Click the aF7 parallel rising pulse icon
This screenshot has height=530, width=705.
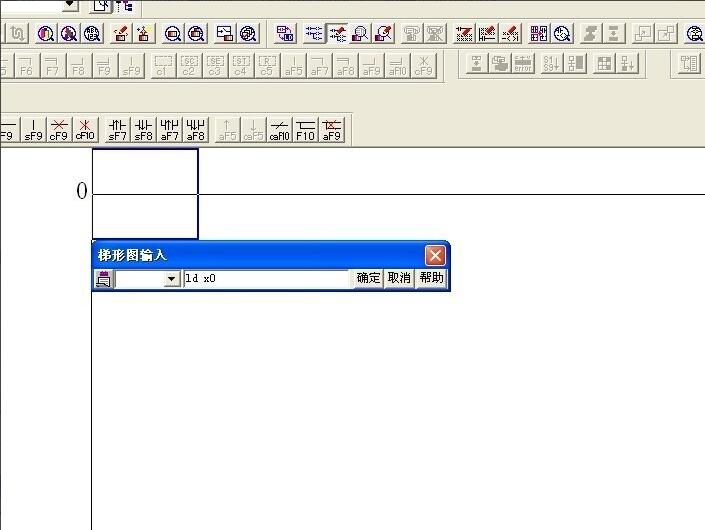[170, 131]
